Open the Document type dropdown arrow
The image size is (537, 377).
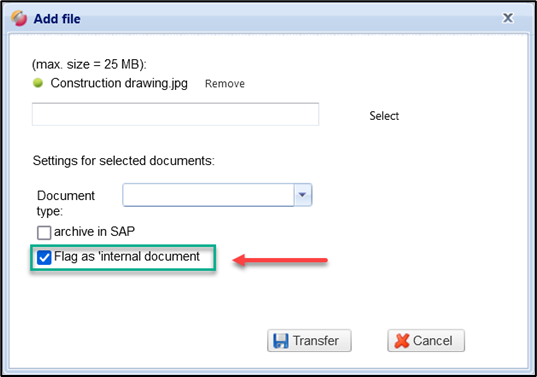[x=302, y=195]
